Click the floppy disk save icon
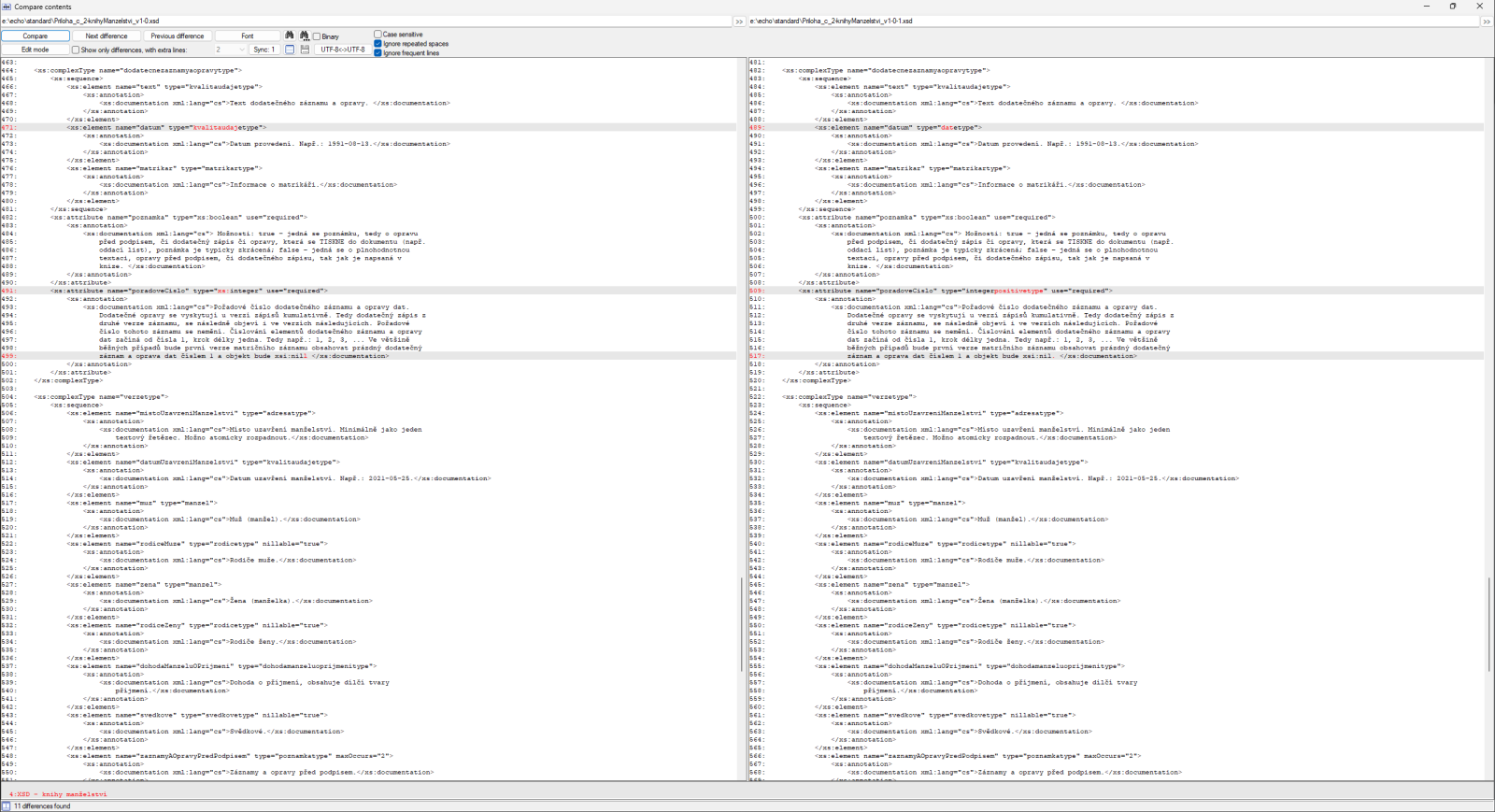The width and height of the screenshot is (1495, 812). [x=305, y=50]
